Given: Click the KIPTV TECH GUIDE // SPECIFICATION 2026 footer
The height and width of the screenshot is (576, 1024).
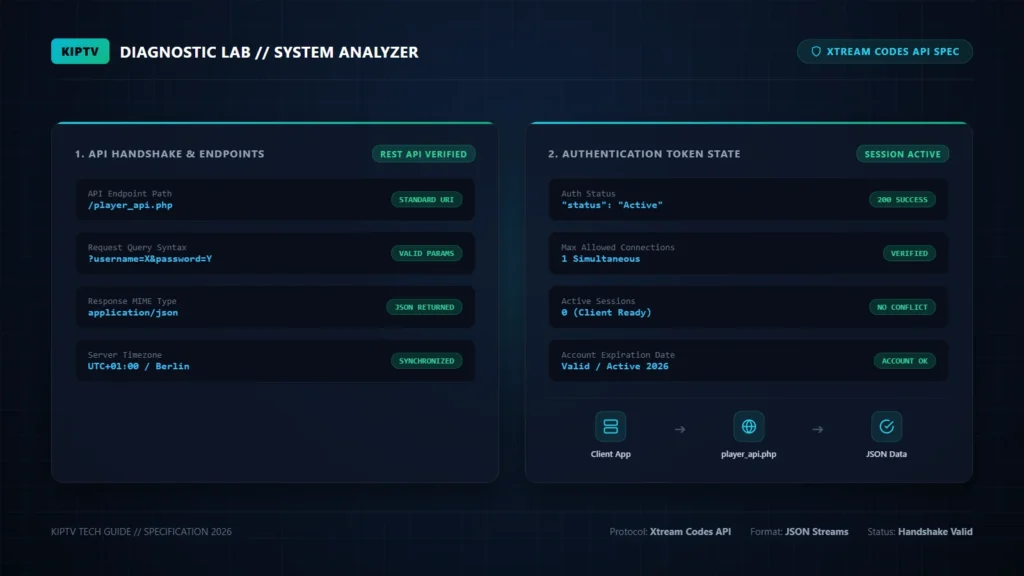Looking at the screenshot, I should pyautogui.click(x=141, y=532).
